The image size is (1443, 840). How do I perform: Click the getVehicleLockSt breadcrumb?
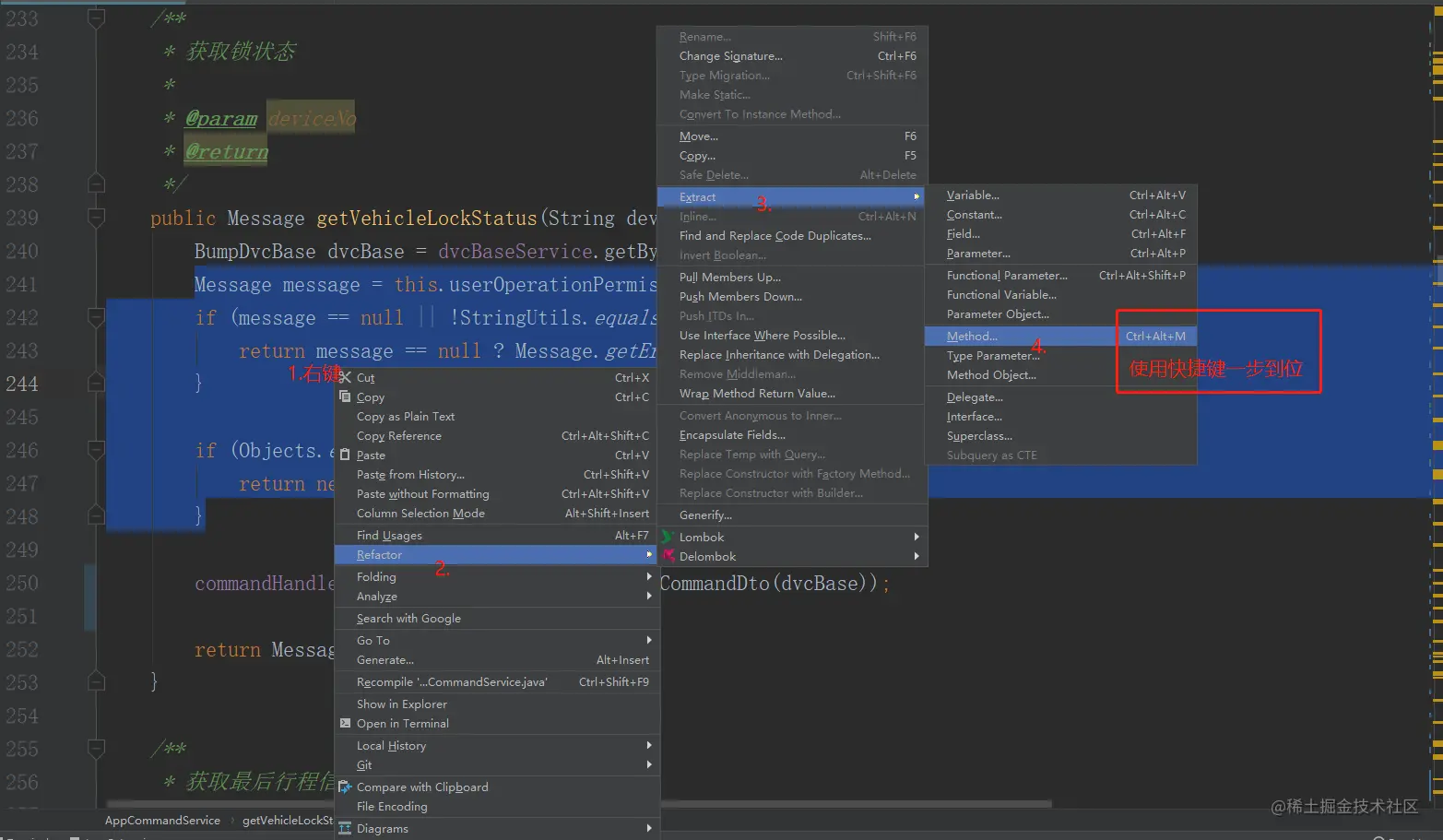coord(288,821)
